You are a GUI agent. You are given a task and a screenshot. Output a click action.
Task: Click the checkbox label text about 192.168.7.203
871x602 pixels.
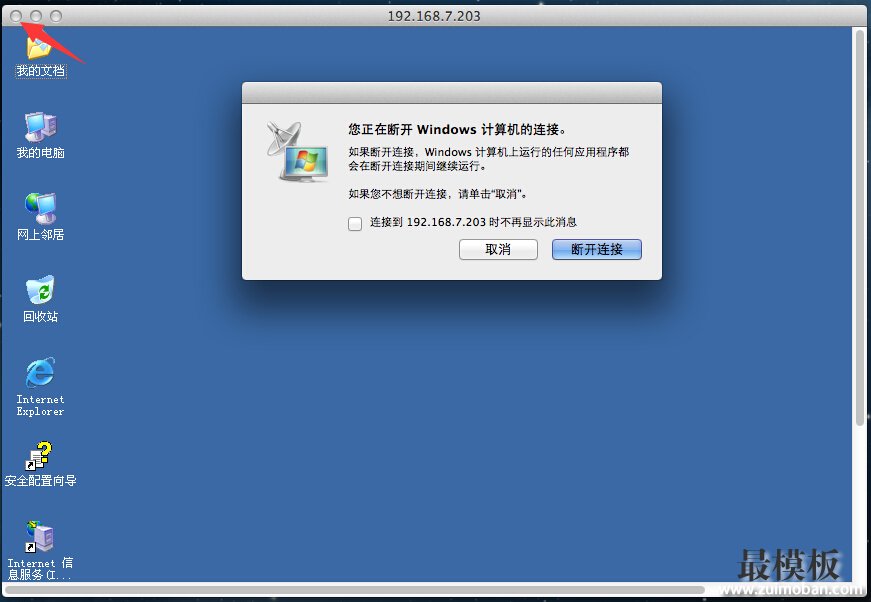pyautogui.click(x=473, y=222)
